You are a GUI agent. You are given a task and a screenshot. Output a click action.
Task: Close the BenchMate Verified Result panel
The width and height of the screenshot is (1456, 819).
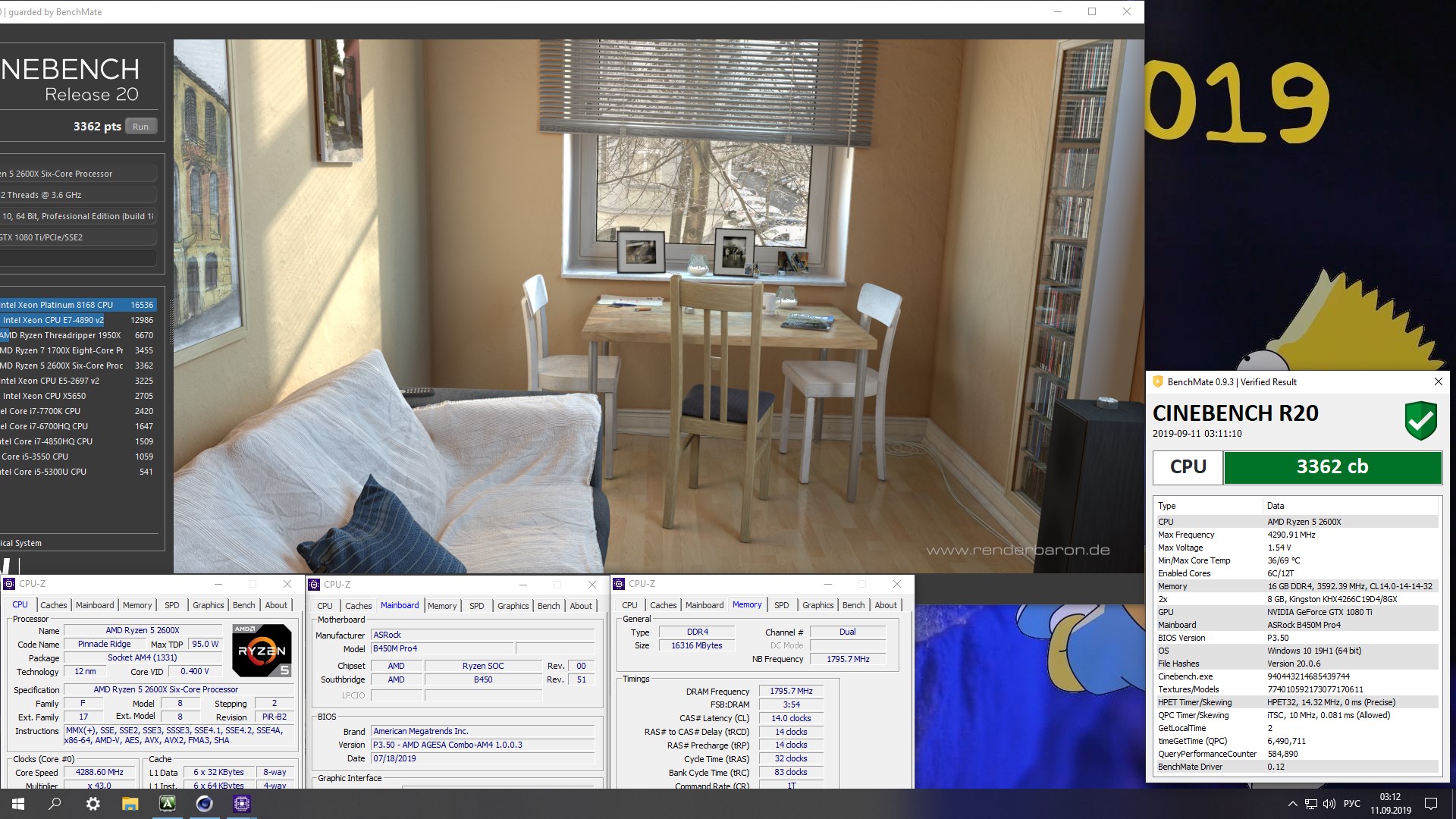click(1438, 381)
